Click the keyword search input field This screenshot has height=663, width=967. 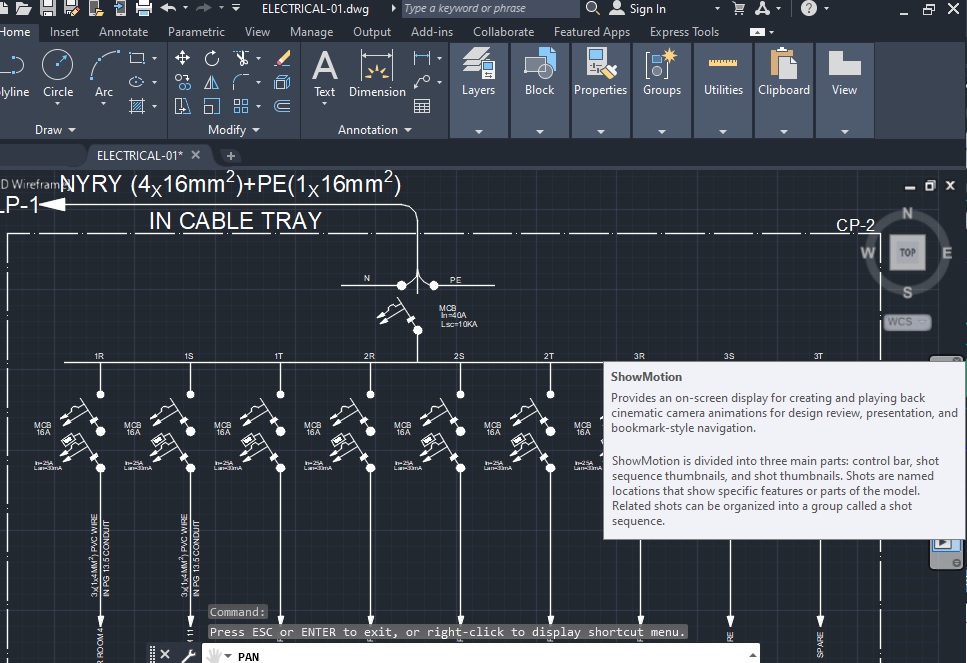pos(490,9)
